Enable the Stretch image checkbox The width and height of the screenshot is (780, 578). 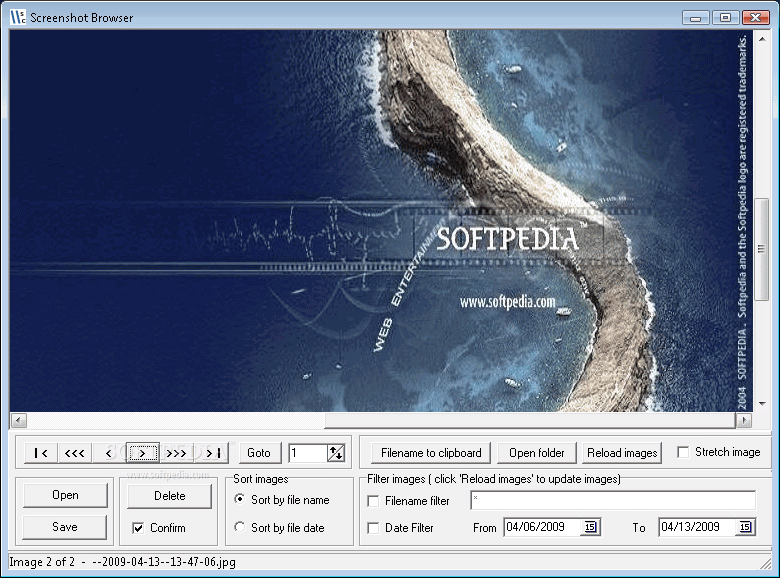[x=683, y=452]
